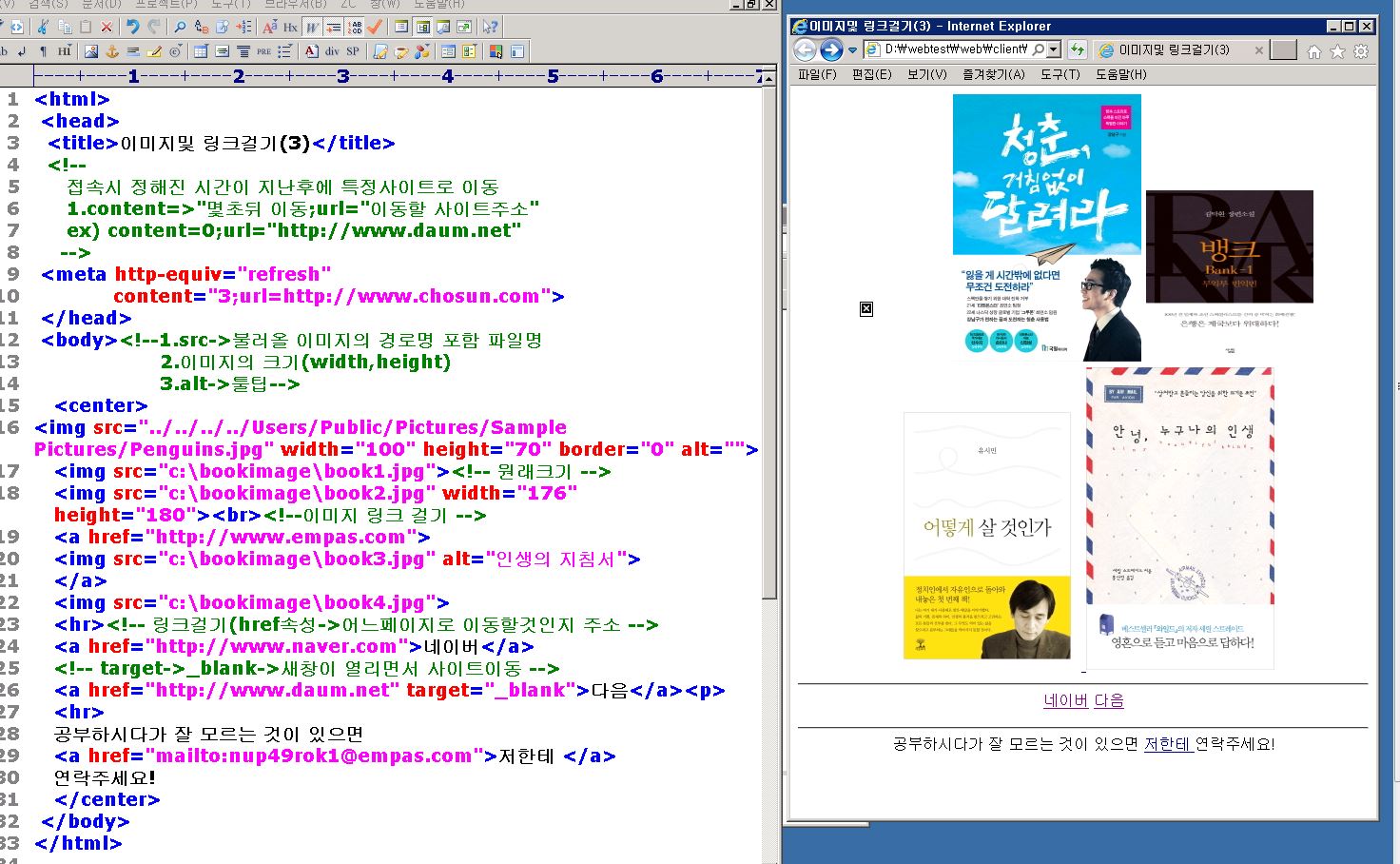Click the Redo arrow icon in editor toolbar
This screenshot has height=864, width=1400.
click(154, 27)
